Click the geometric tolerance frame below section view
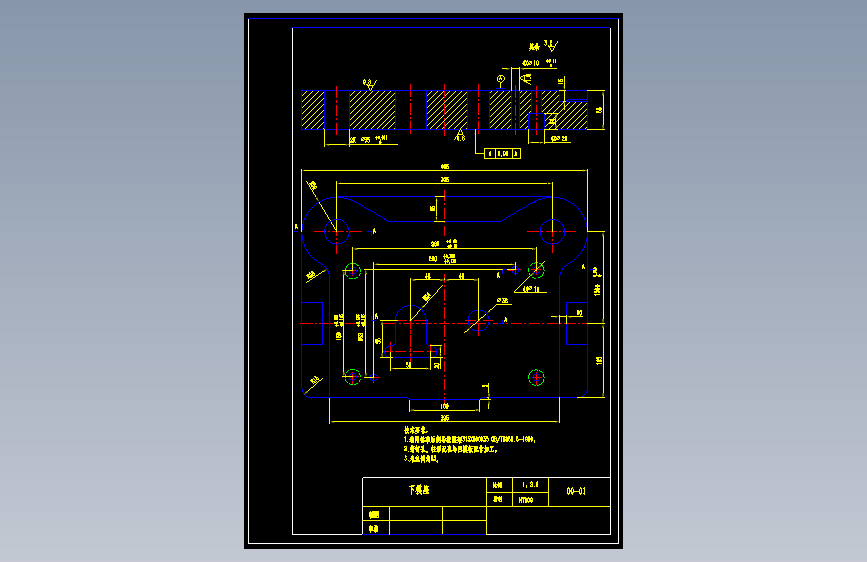867x562 pixels. tap(502, 153)
